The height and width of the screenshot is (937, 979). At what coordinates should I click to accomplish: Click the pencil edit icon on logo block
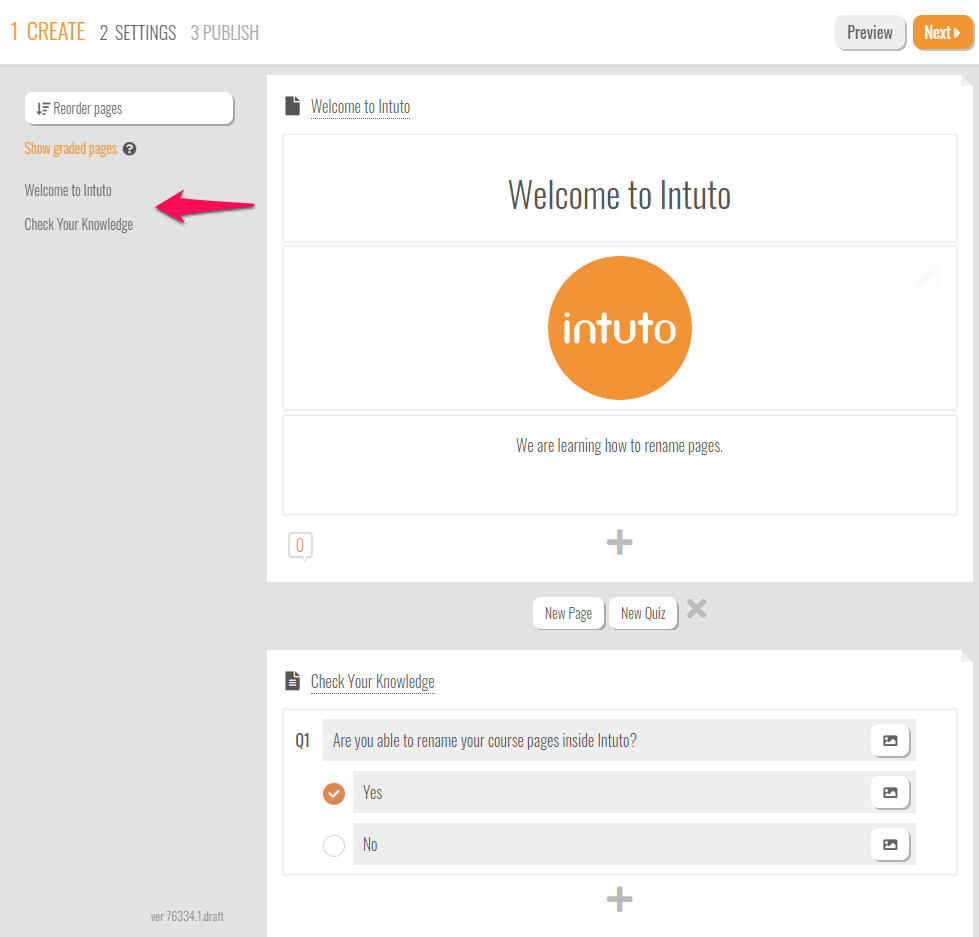(926, 278)
